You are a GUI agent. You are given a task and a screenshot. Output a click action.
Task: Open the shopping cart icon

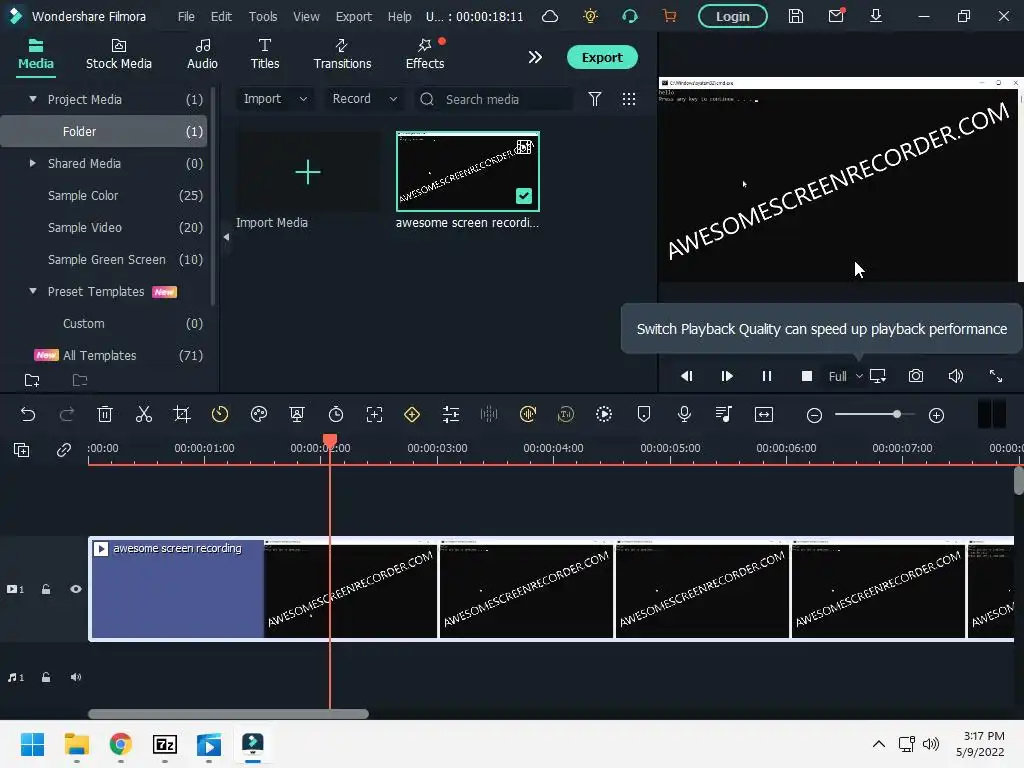coord(669,16)
